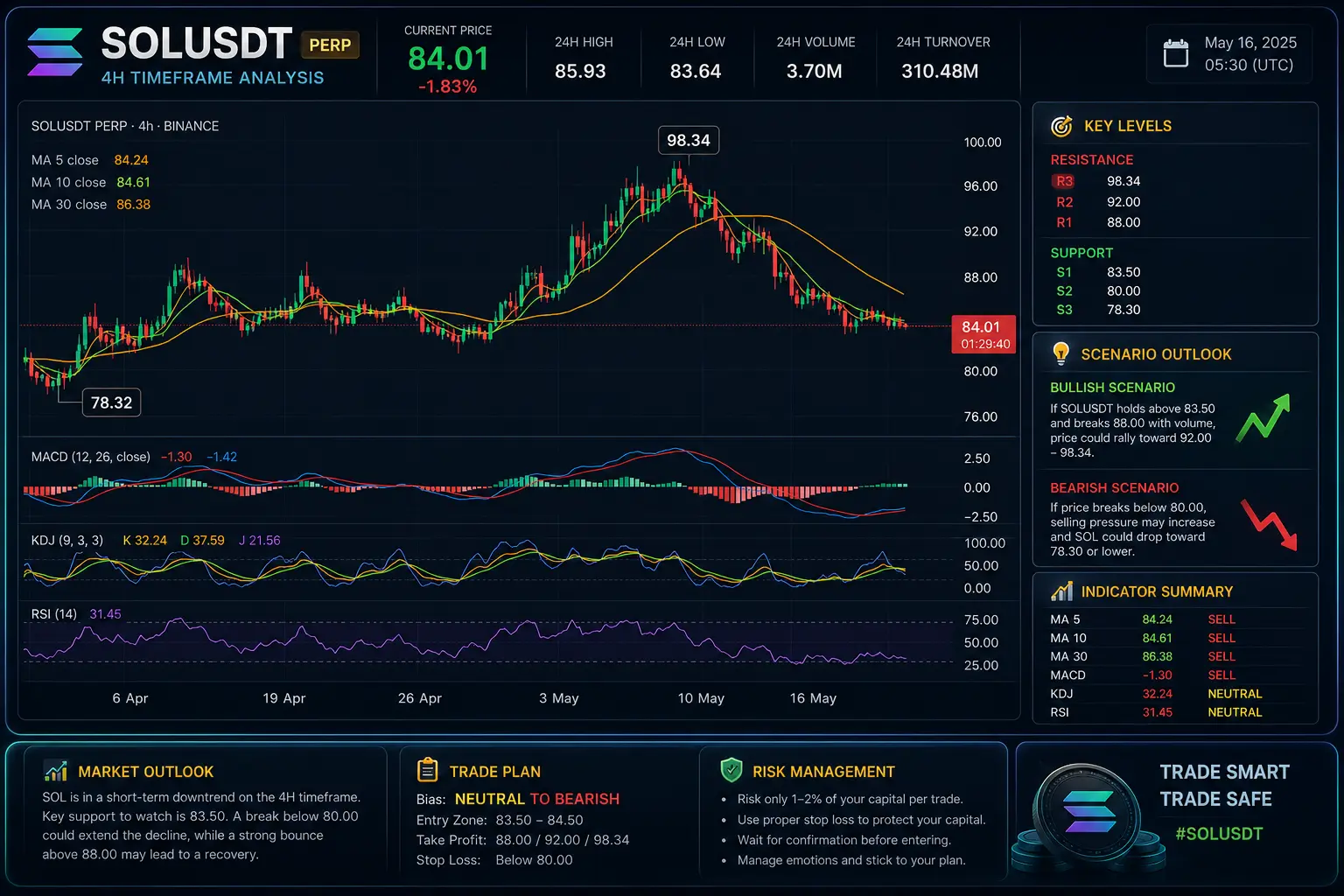This screenshot has height=896, width=1344.
Task: Click the RSI (14) indicator label
Action: click(x=54, y=614)
